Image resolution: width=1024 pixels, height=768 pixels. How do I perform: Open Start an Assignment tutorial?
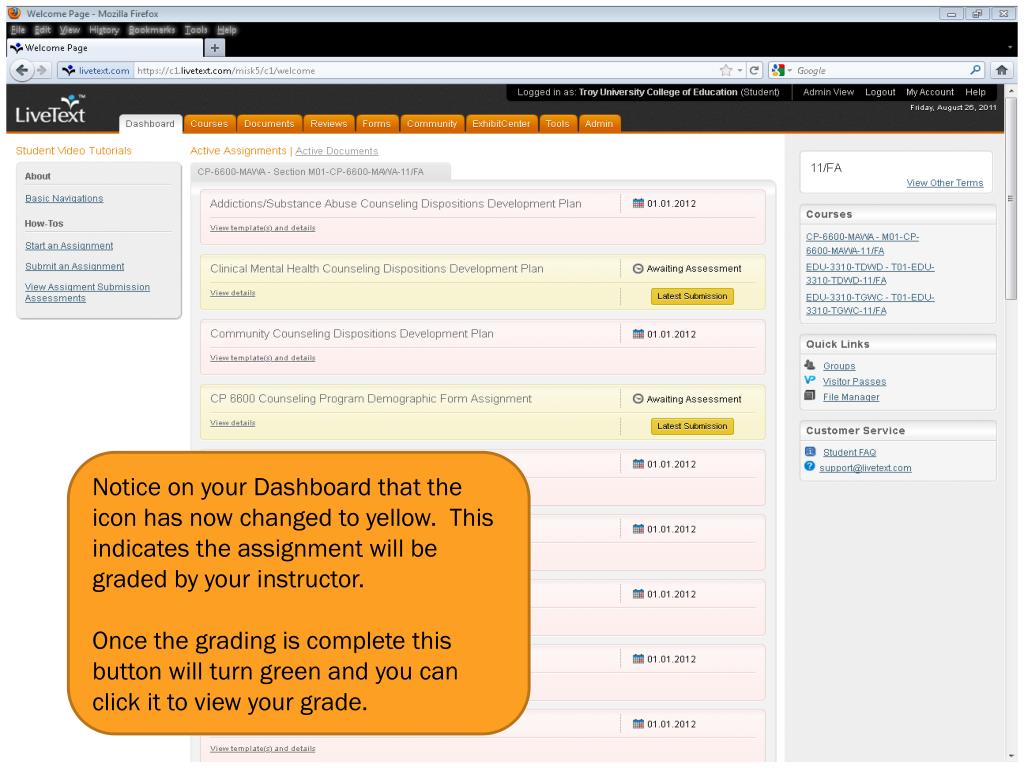[x=69, y=246]
